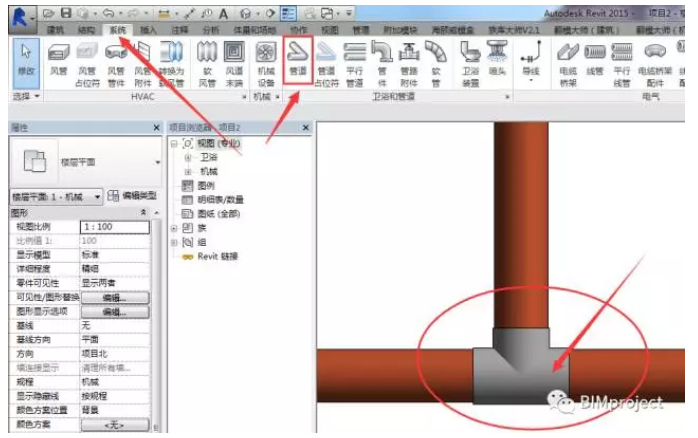The image size is (698, 438).
Task: Pick Pipe Accessory (管路附件) valve tool
Action: pyautogui.click(x=409, y=64)
